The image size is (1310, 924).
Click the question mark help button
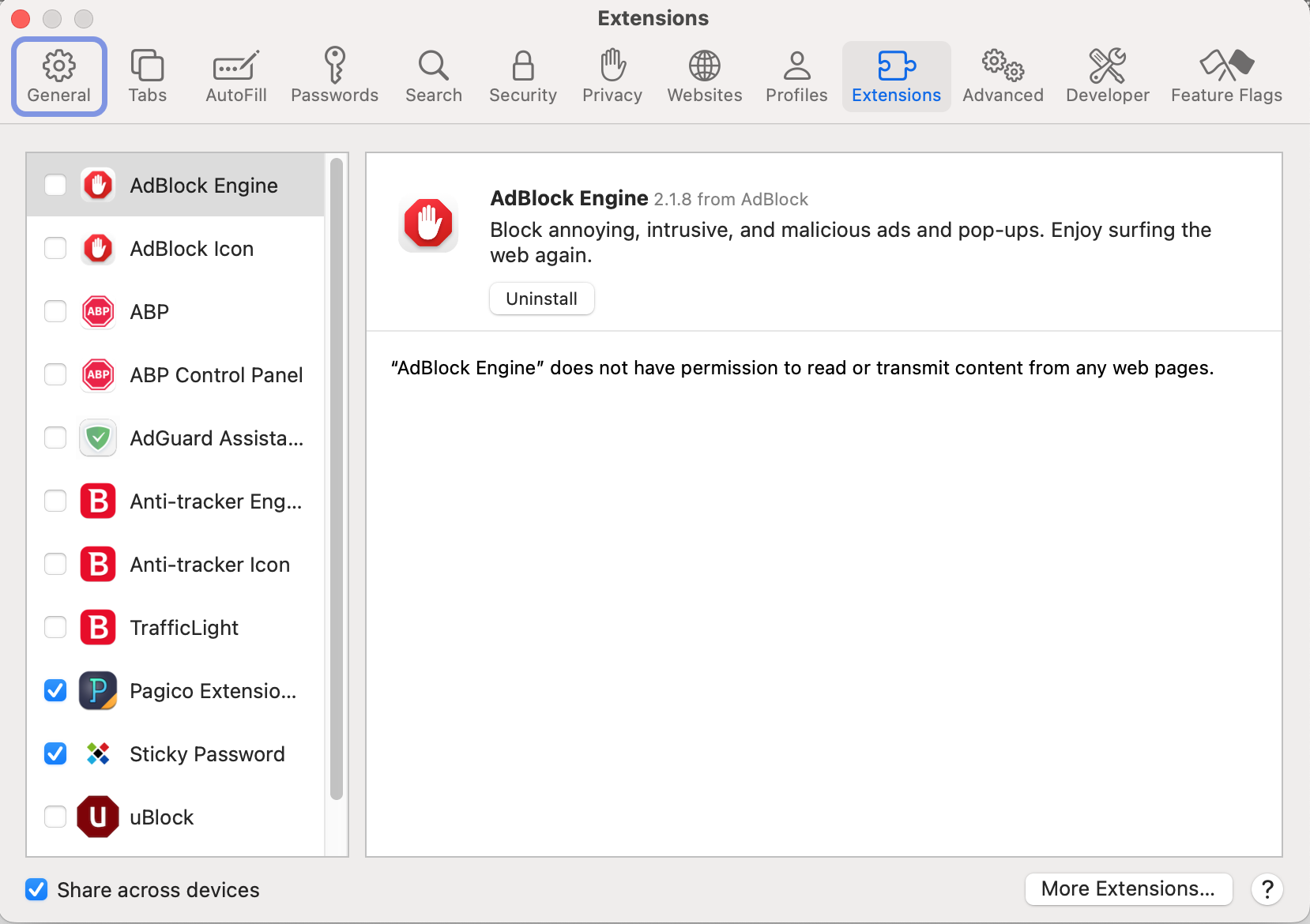(1267, 889)
